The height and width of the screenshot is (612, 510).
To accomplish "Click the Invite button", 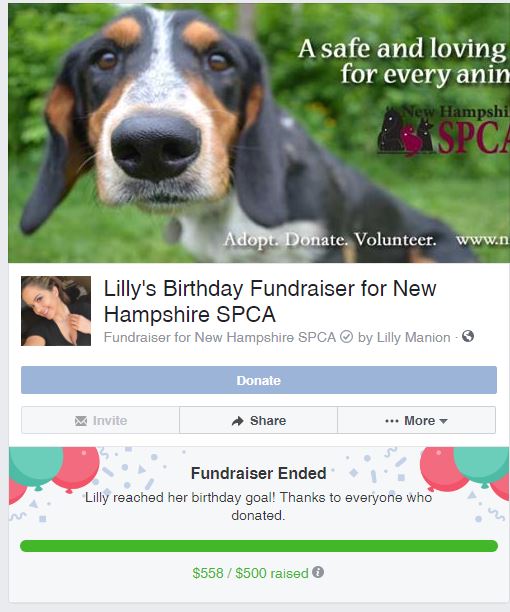I will (100, 420).
